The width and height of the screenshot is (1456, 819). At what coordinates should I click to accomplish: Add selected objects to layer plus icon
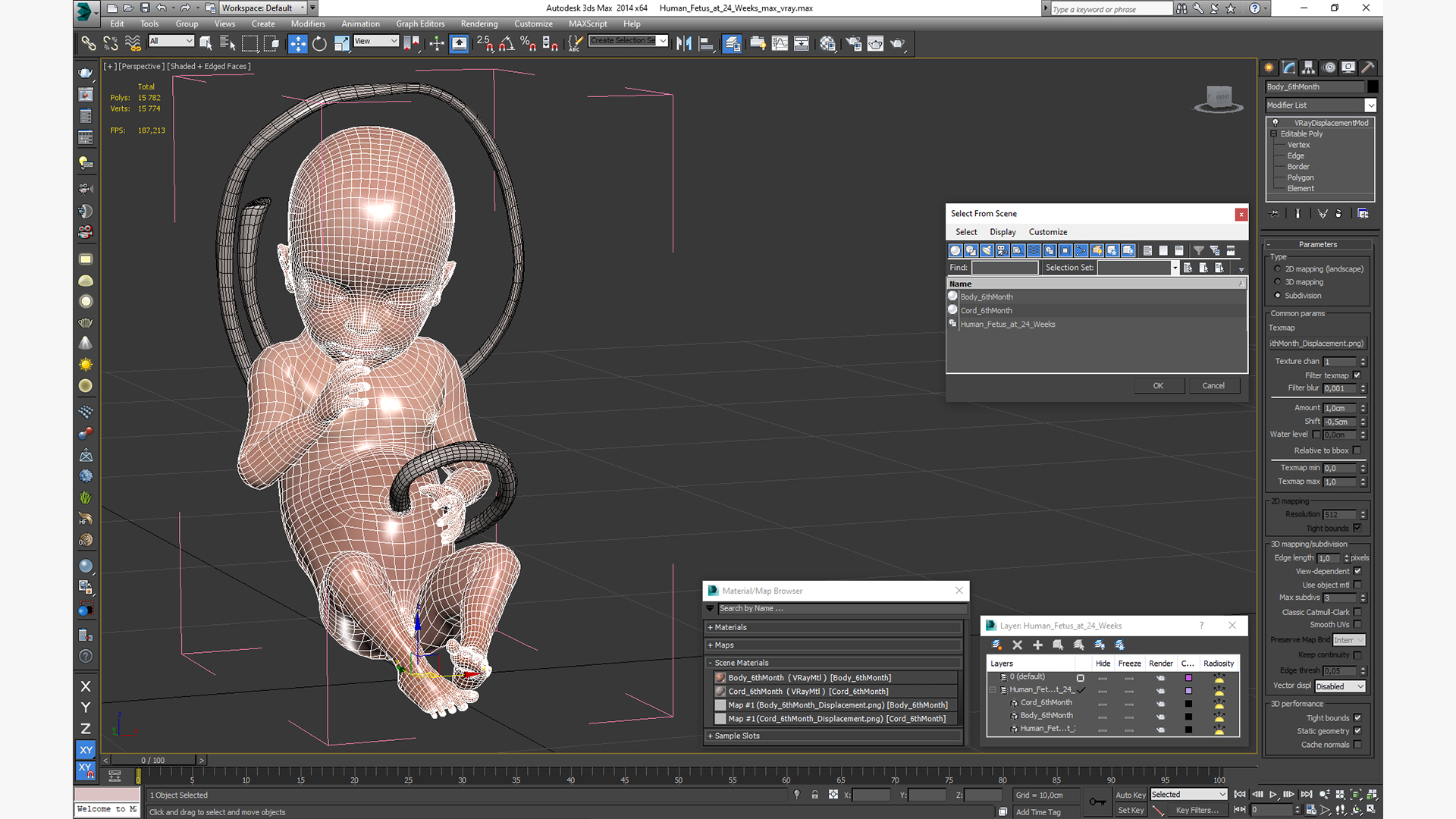click(1037, 645)
